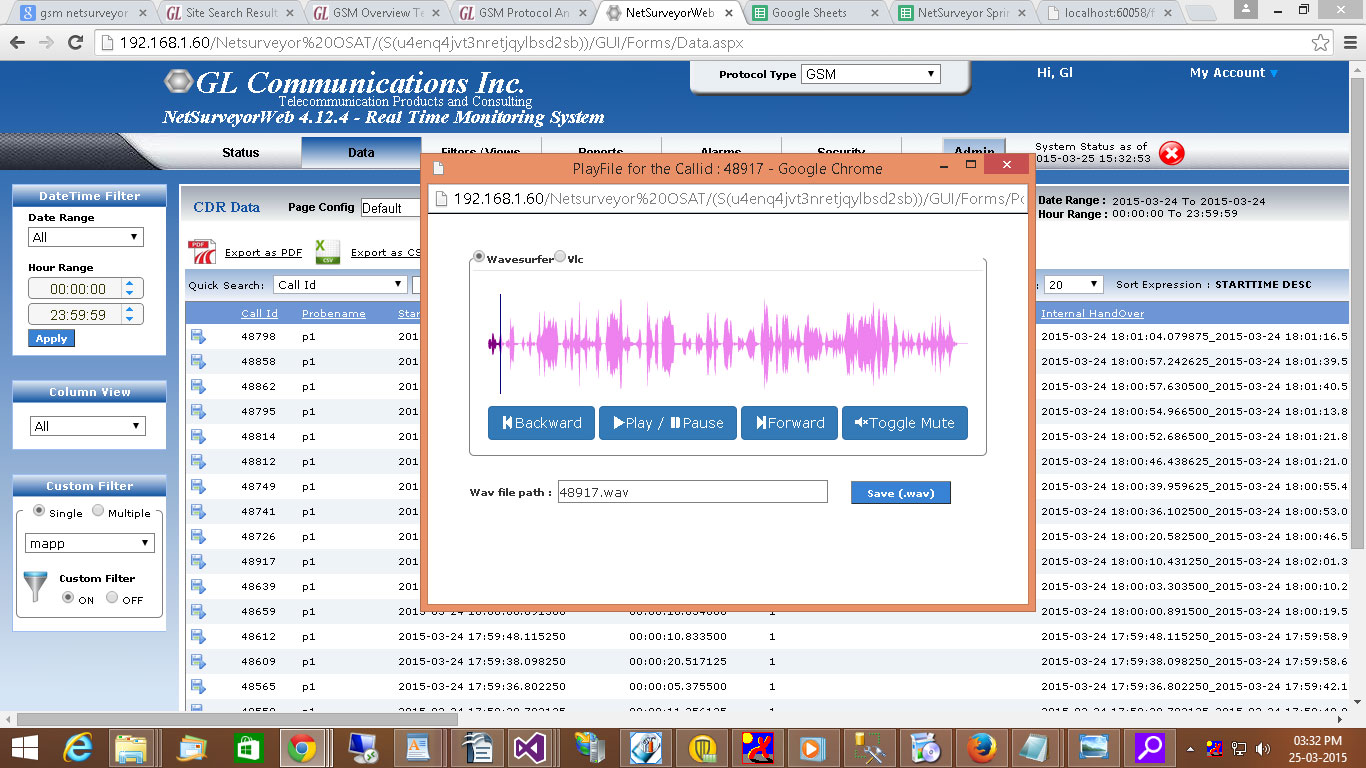Image resolution: width=1366 pixels, height=768 pixels.
Task: Open the page size 20 dropdown
Action: pos(1073,285)
